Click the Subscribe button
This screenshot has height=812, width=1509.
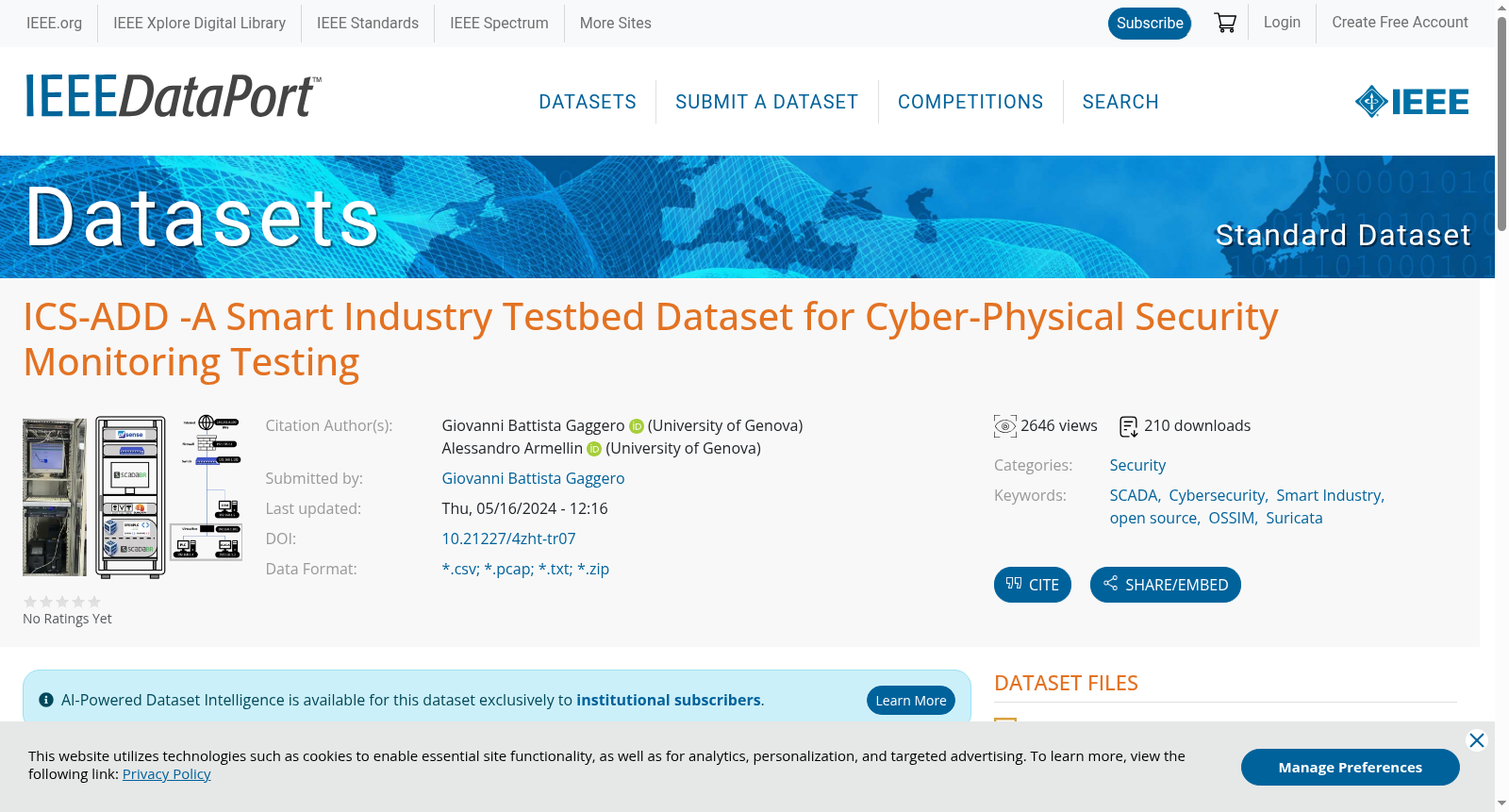tap(1150, 24)
